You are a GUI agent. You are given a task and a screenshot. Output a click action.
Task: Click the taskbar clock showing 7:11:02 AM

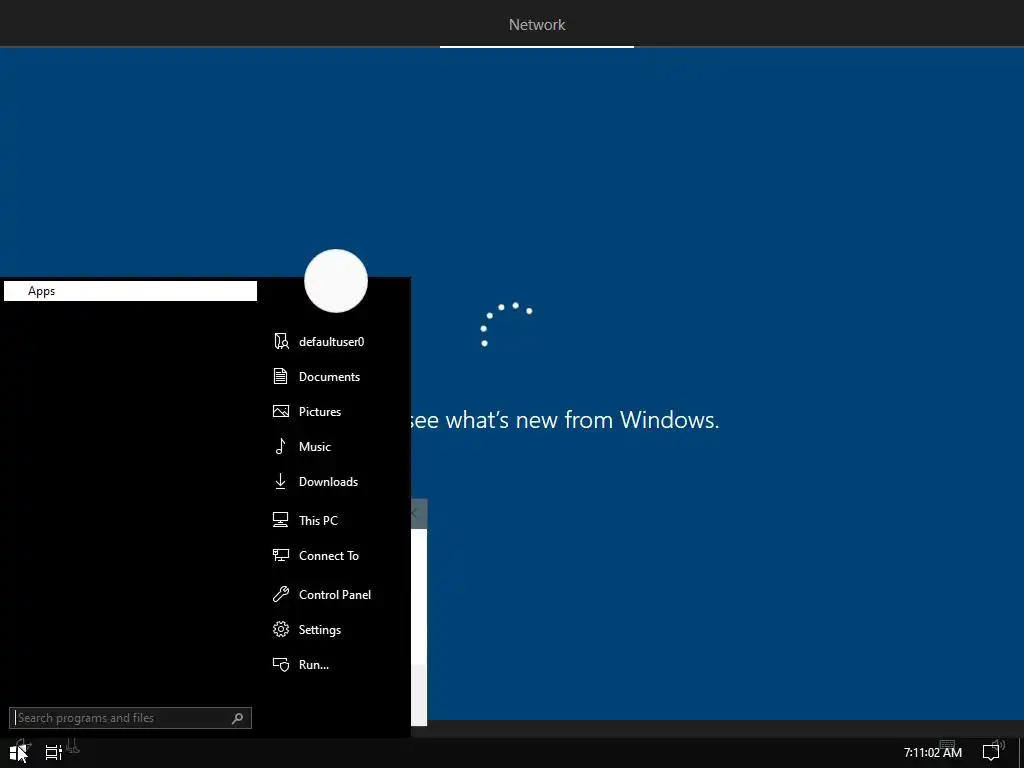pyautogui.click(x=933, y=752)
